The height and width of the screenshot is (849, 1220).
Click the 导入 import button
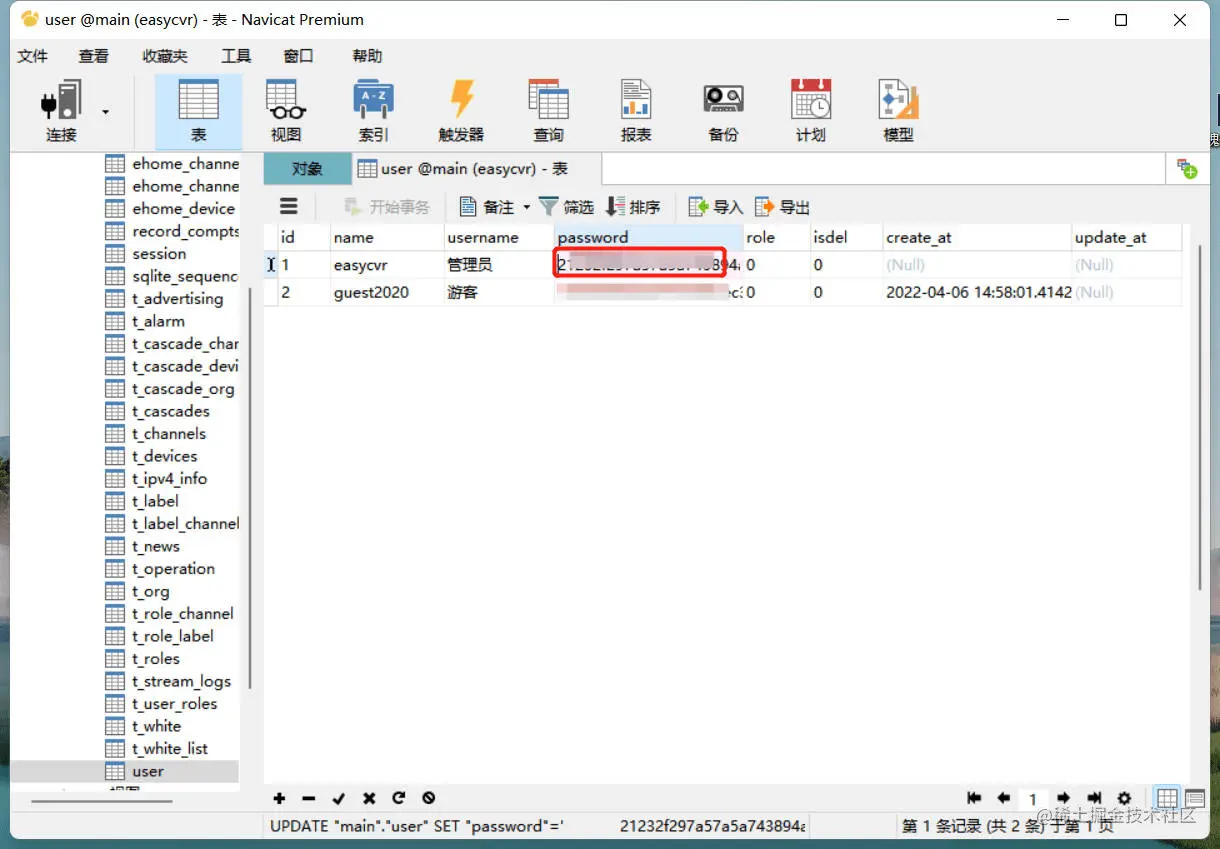716,207
